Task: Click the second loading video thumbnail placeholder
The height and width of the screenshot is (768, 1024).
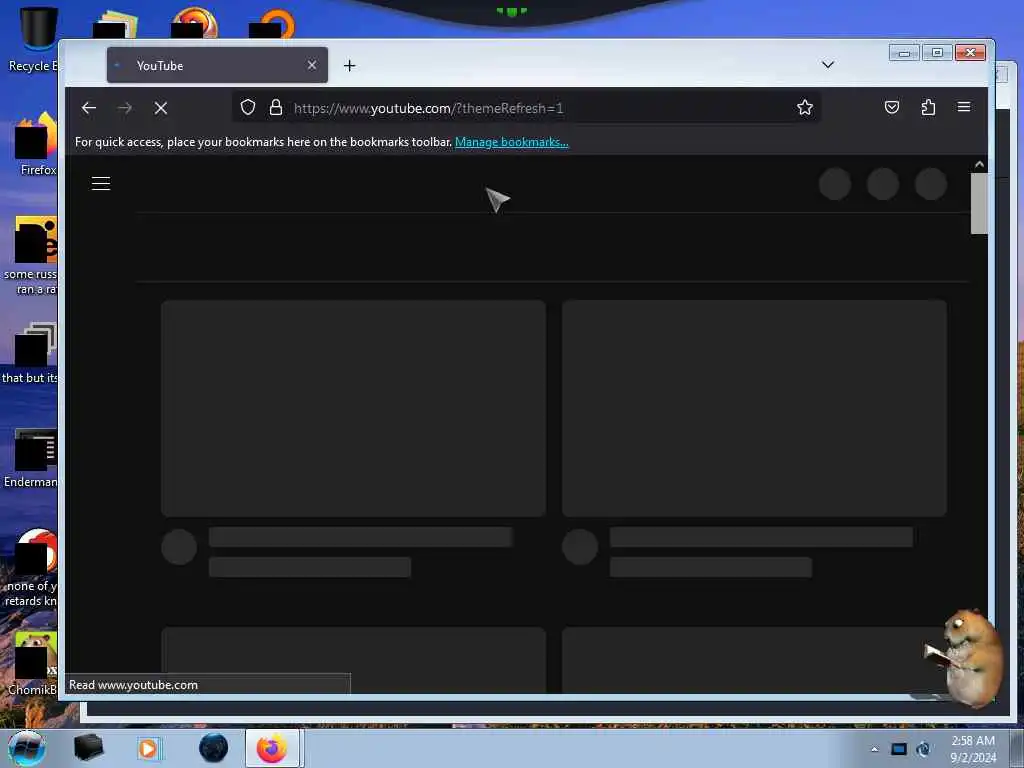Action: pos(754,408)
